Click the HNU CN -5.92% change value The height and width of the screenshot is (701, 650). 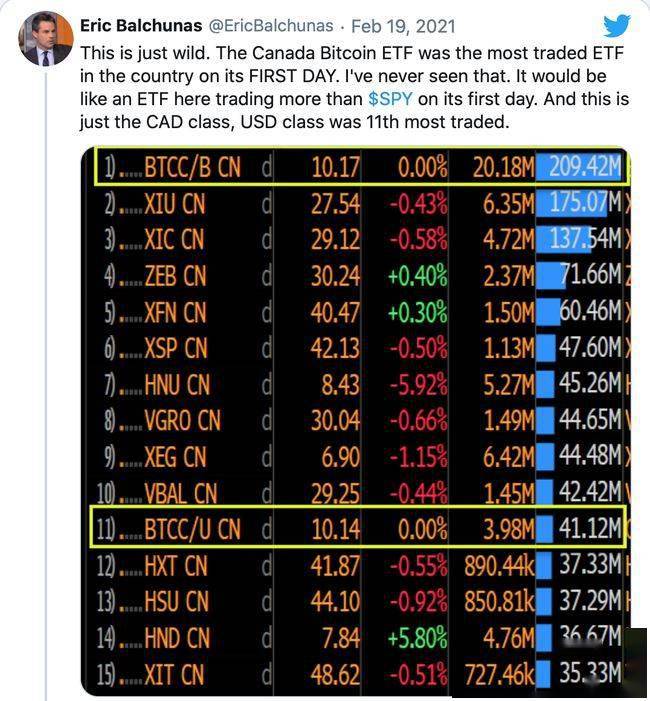pos(418,384)
